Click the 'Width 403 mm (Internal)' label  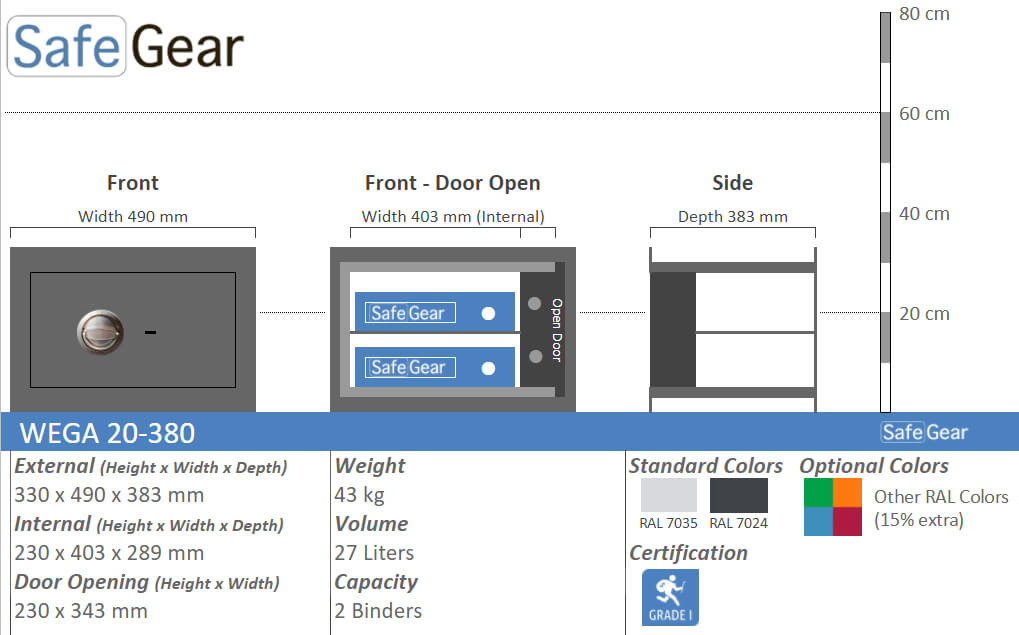(453, 216)
